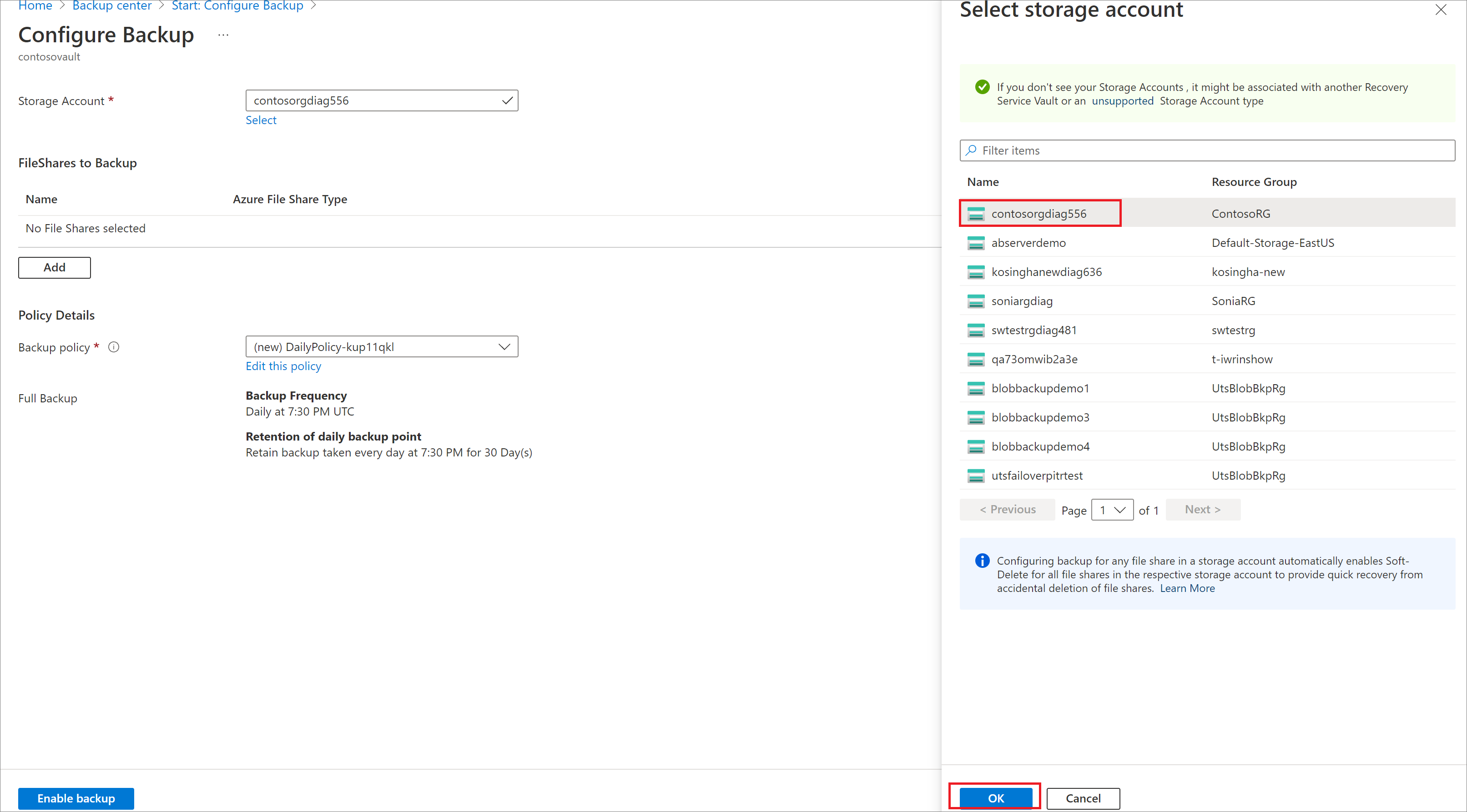Viewport: 1467px width, 812px height.
Task: Open the unsupported storage account type link
Action: click(x=1122, y=101)
